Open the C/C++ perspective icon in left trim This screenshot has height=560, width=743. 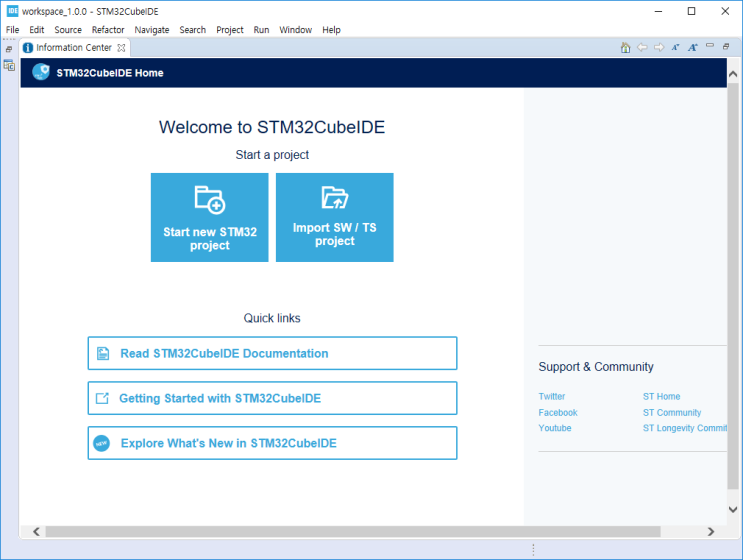pyautogui.click(x=9, y=65)
